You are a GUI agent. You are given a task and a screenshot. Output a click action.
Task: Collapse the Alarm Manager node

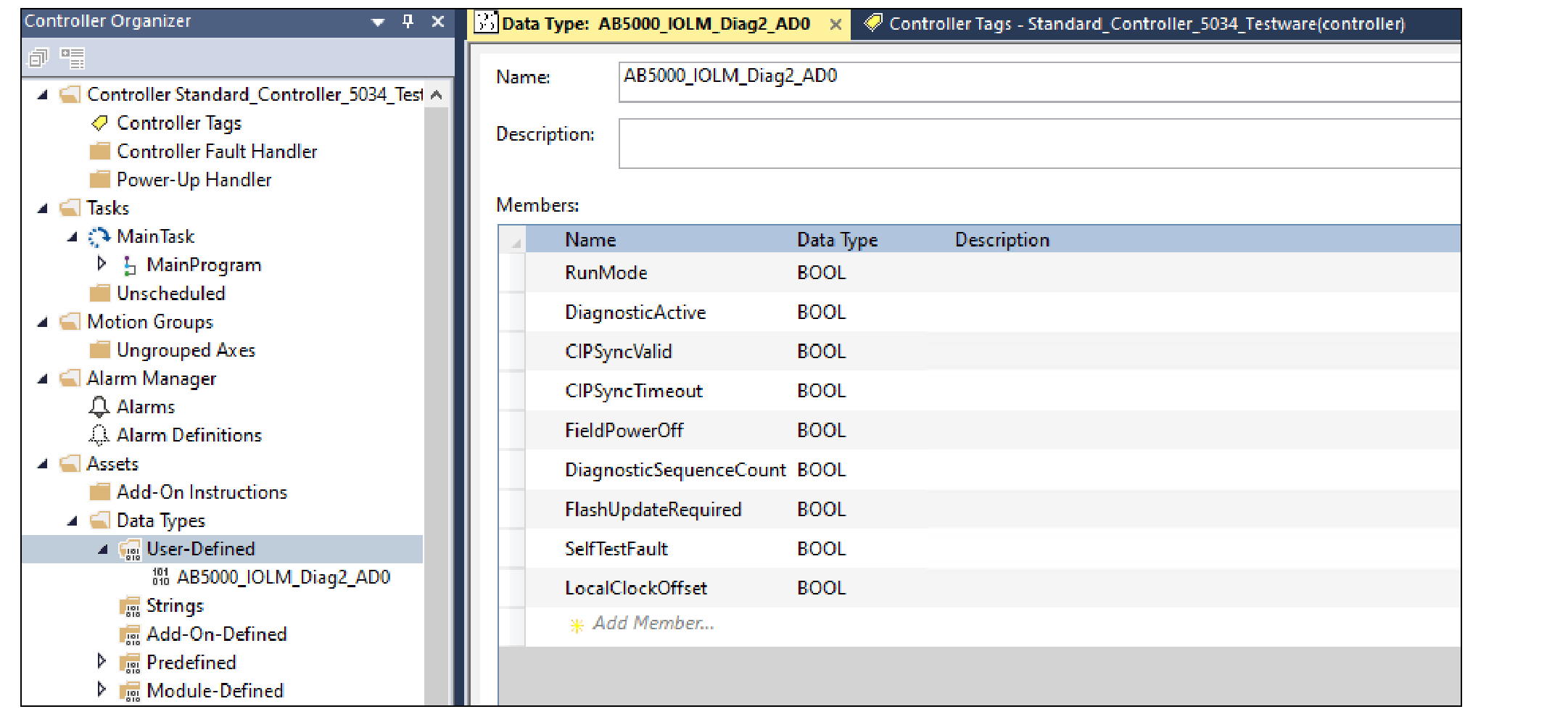point(43,379)
